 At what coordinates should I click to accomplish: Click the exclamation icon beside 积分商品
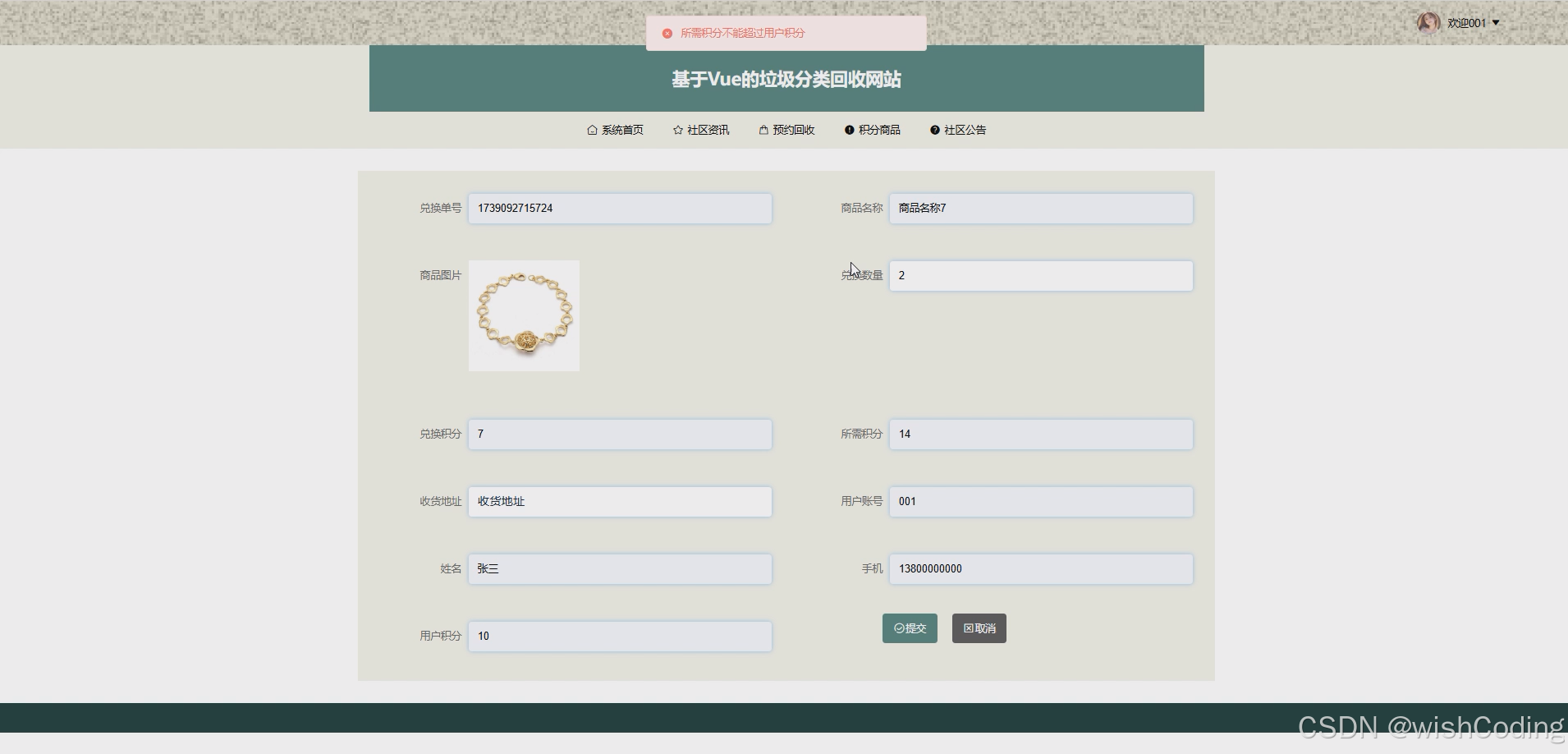click(848, 130)
